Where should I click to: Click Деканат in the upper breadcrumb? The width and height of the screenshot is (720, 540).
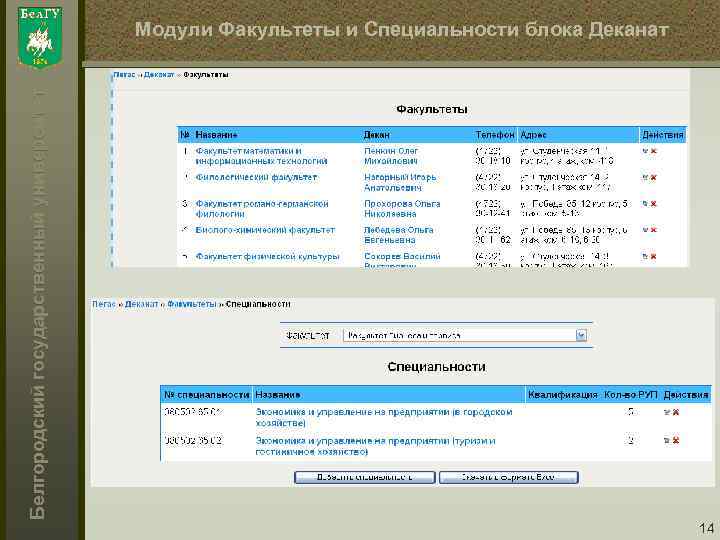tap(159, 75)
